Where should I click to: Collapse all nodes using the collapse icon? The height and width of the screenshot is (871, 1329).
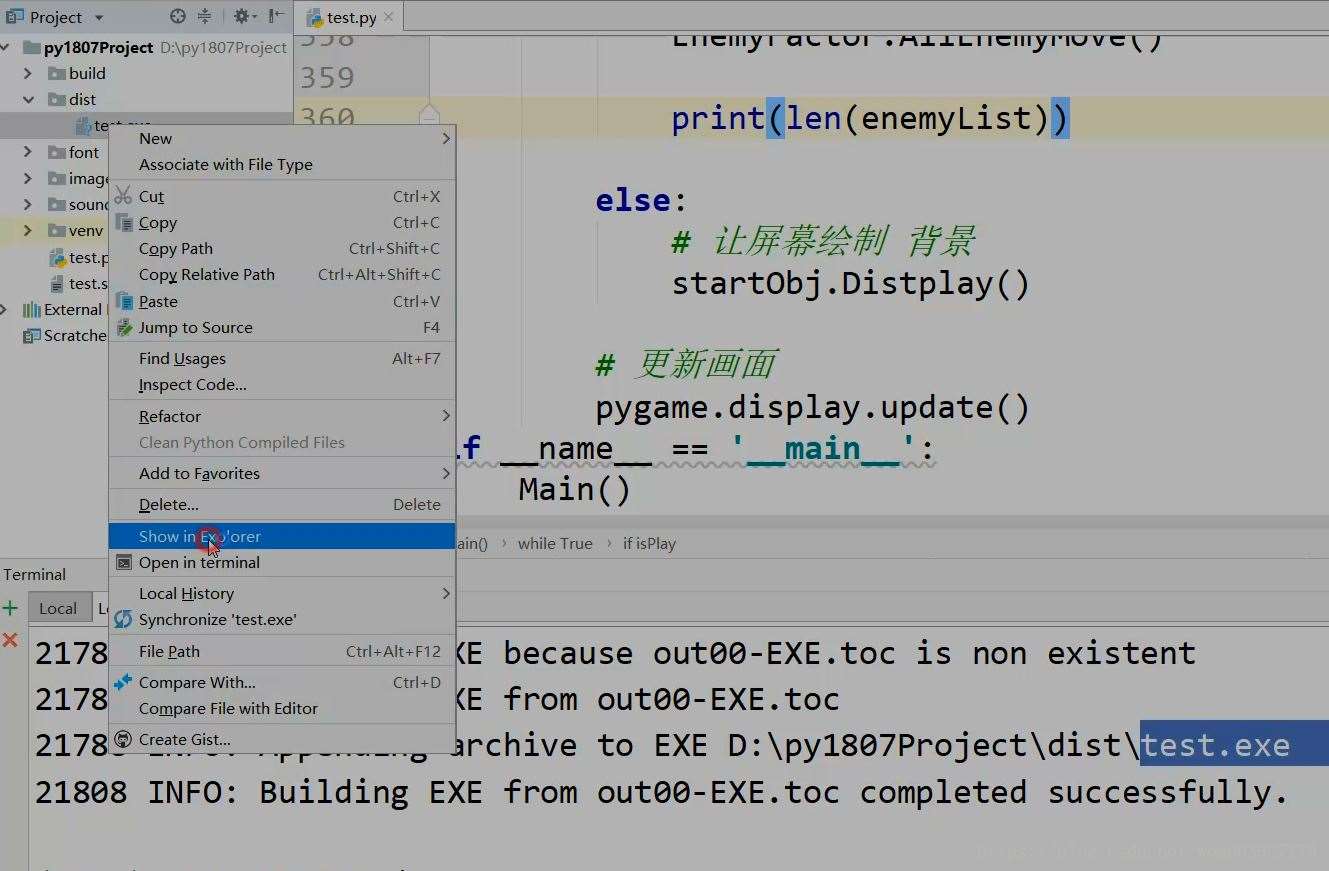click(208, 17)
